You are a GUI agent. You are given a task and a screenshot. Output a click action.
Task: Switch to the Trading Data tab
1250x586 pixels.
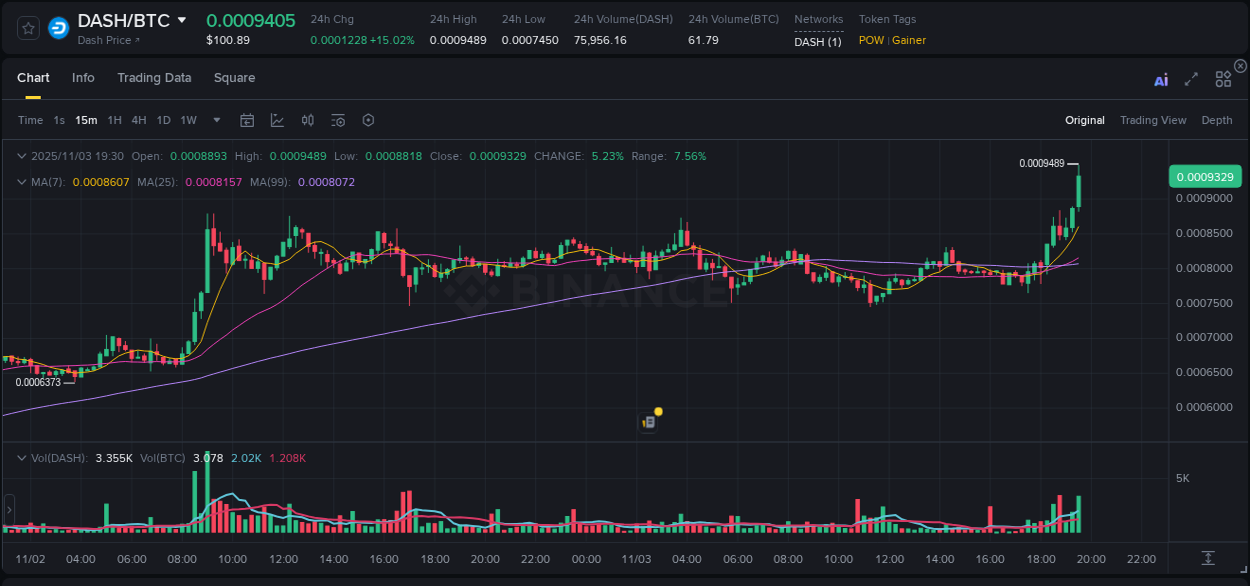[154, 78]
